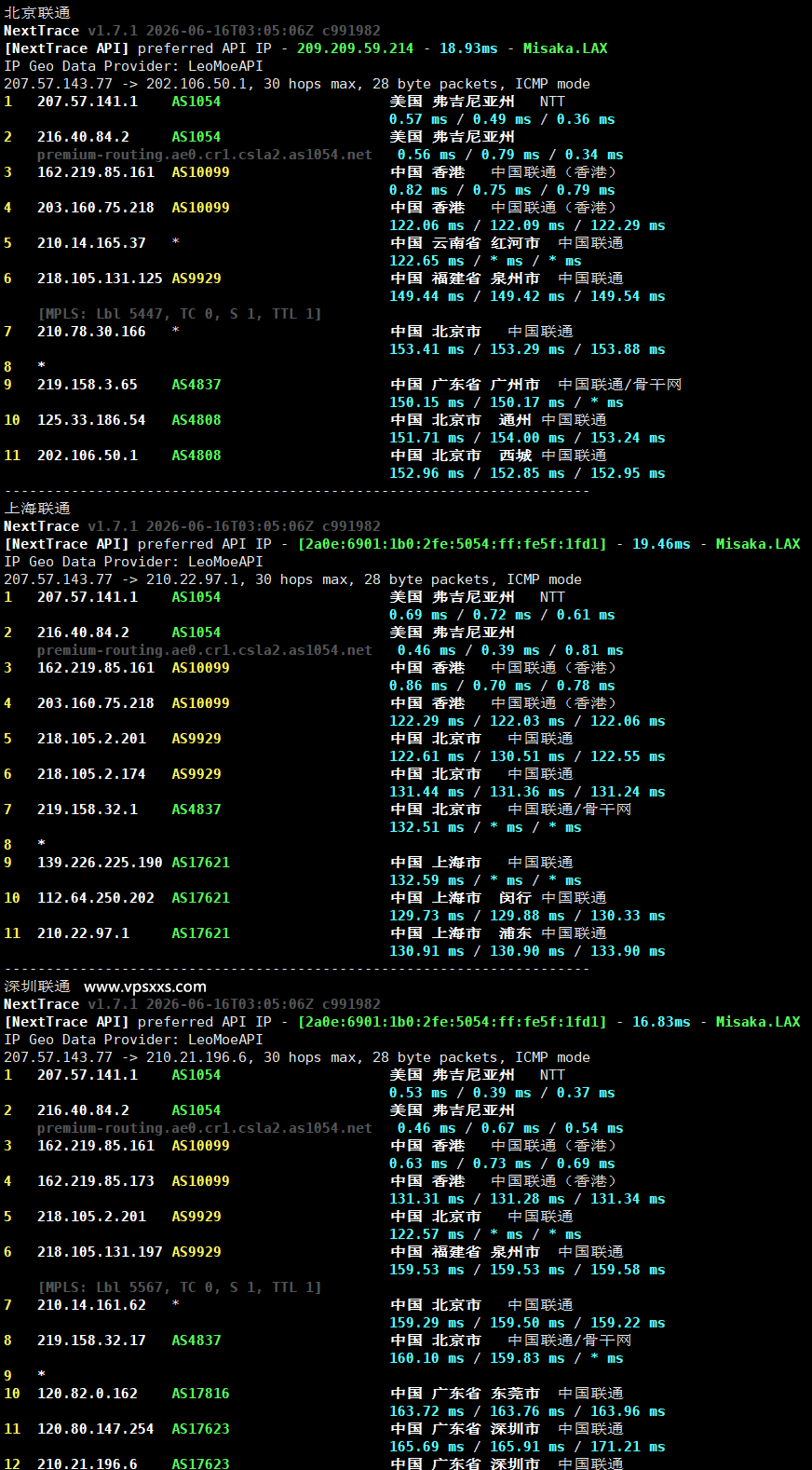Click AS17816 label at Dongguan hop

200,1394
